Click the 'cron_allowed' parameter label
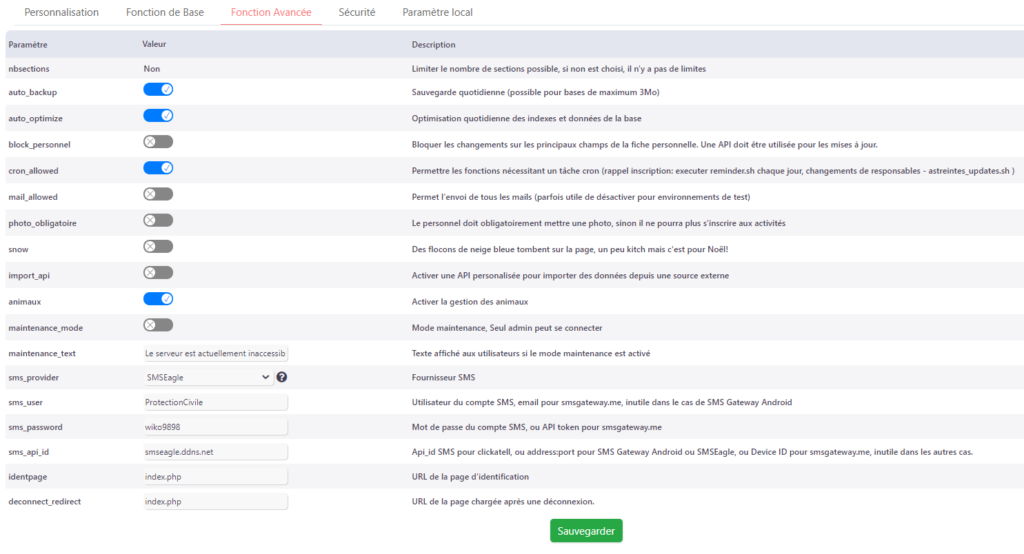The height and width of the screenshot is (554, 1024). (x=33, y=171)
